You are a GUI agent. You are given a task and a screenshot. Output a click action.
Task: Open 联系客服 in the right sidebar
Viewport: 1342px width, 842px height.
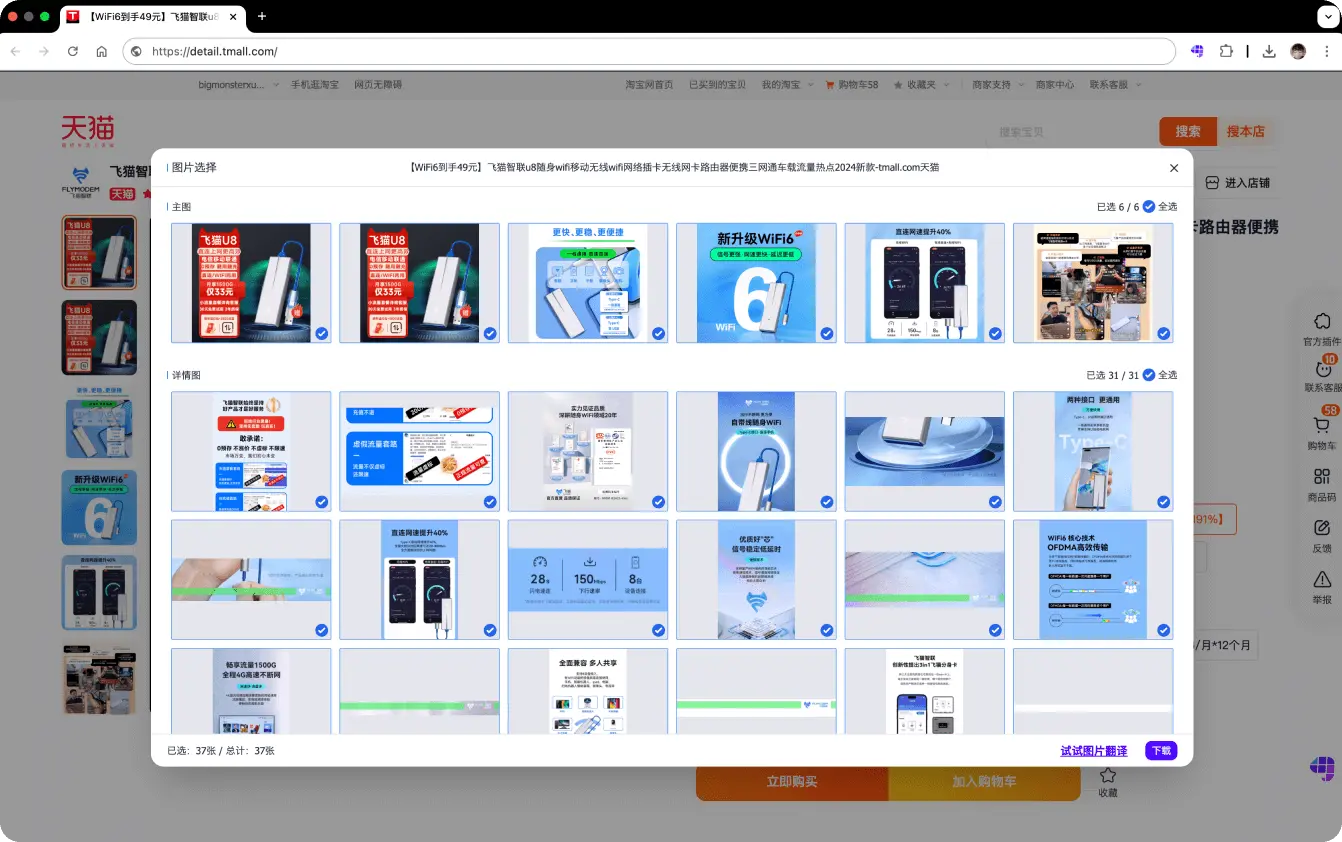[1322, 375]
